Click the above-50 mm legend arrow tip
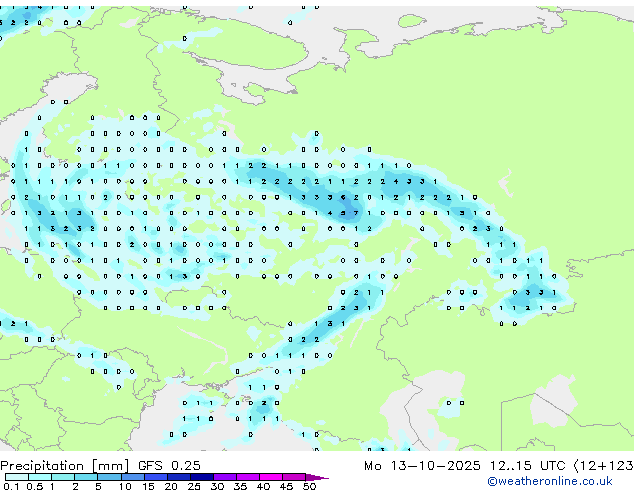634x490 pixels. [317, 477]
